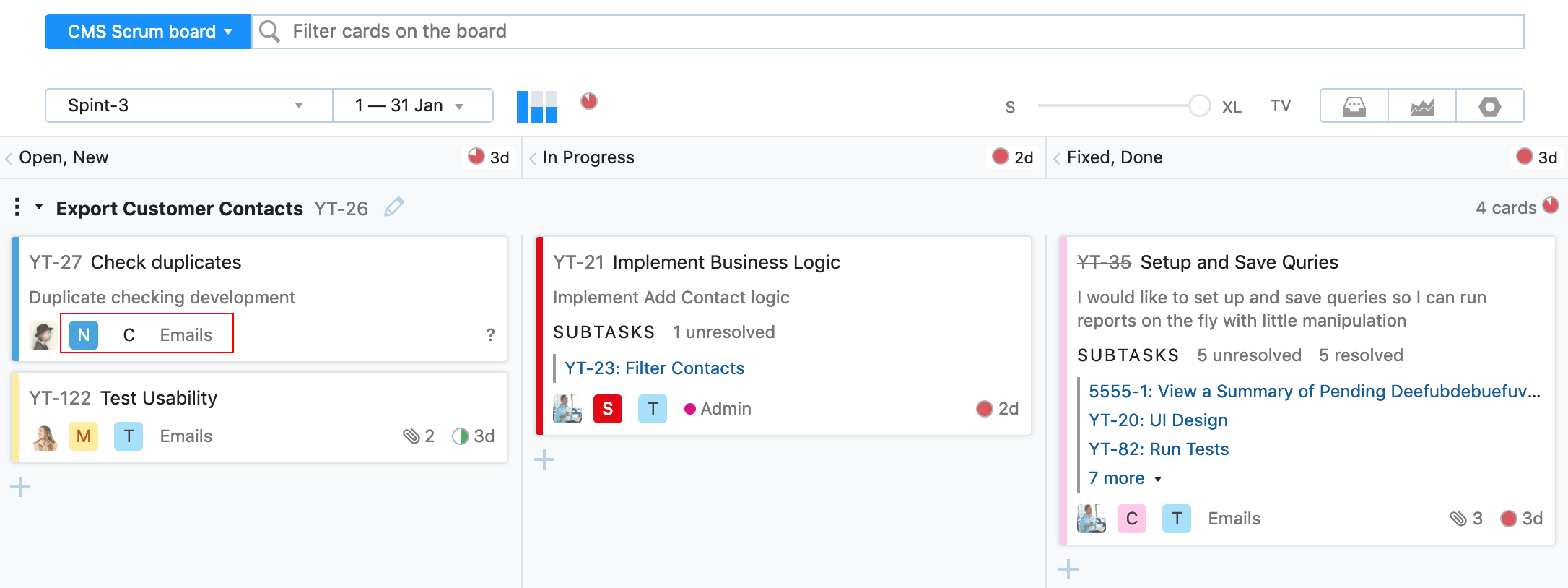Click the 2d estimate on YT-21 card
Screen dimensions: 1568x588
point(997,409)
